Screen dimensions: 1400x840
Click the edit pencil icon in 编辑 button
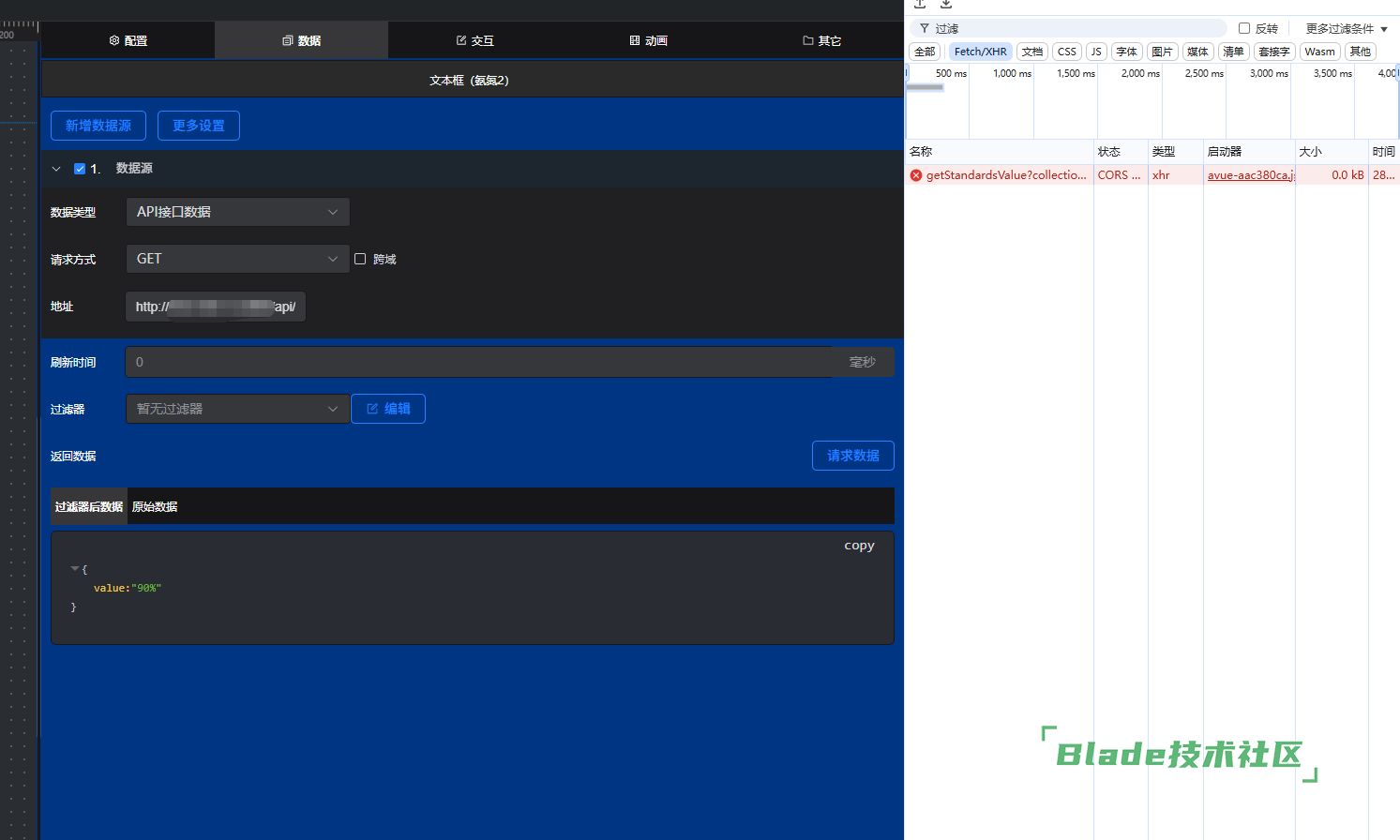pyautogui.click(x=372, y=409)
